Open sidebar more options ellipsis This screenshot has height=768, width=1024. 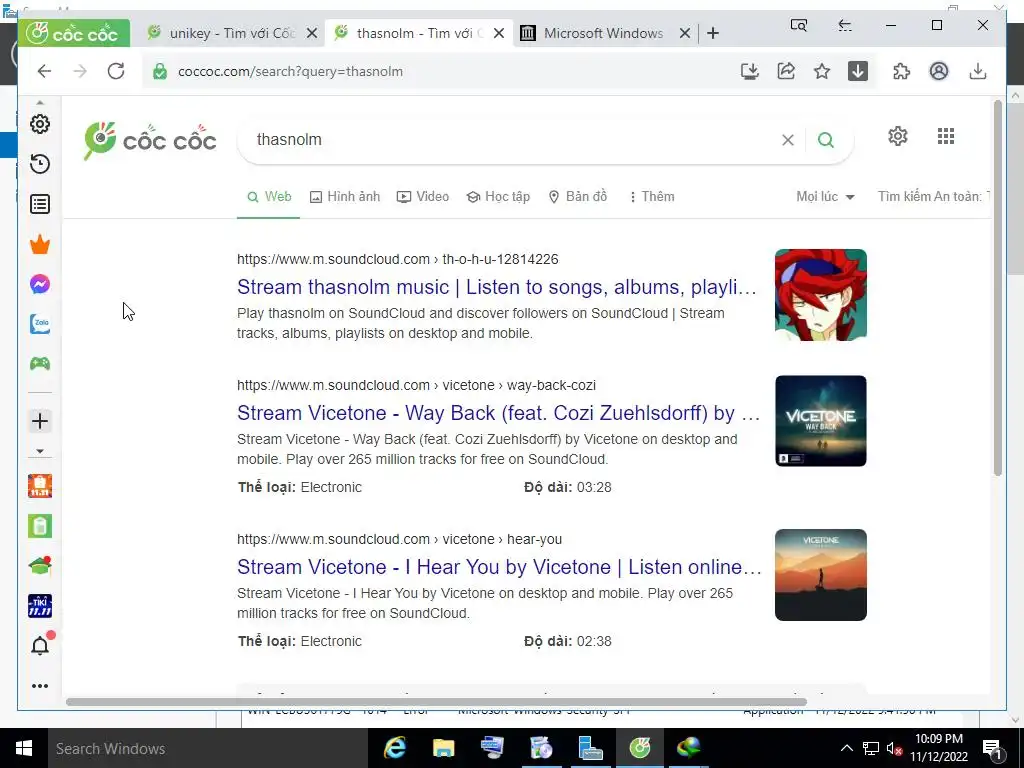tap(40, 686)
